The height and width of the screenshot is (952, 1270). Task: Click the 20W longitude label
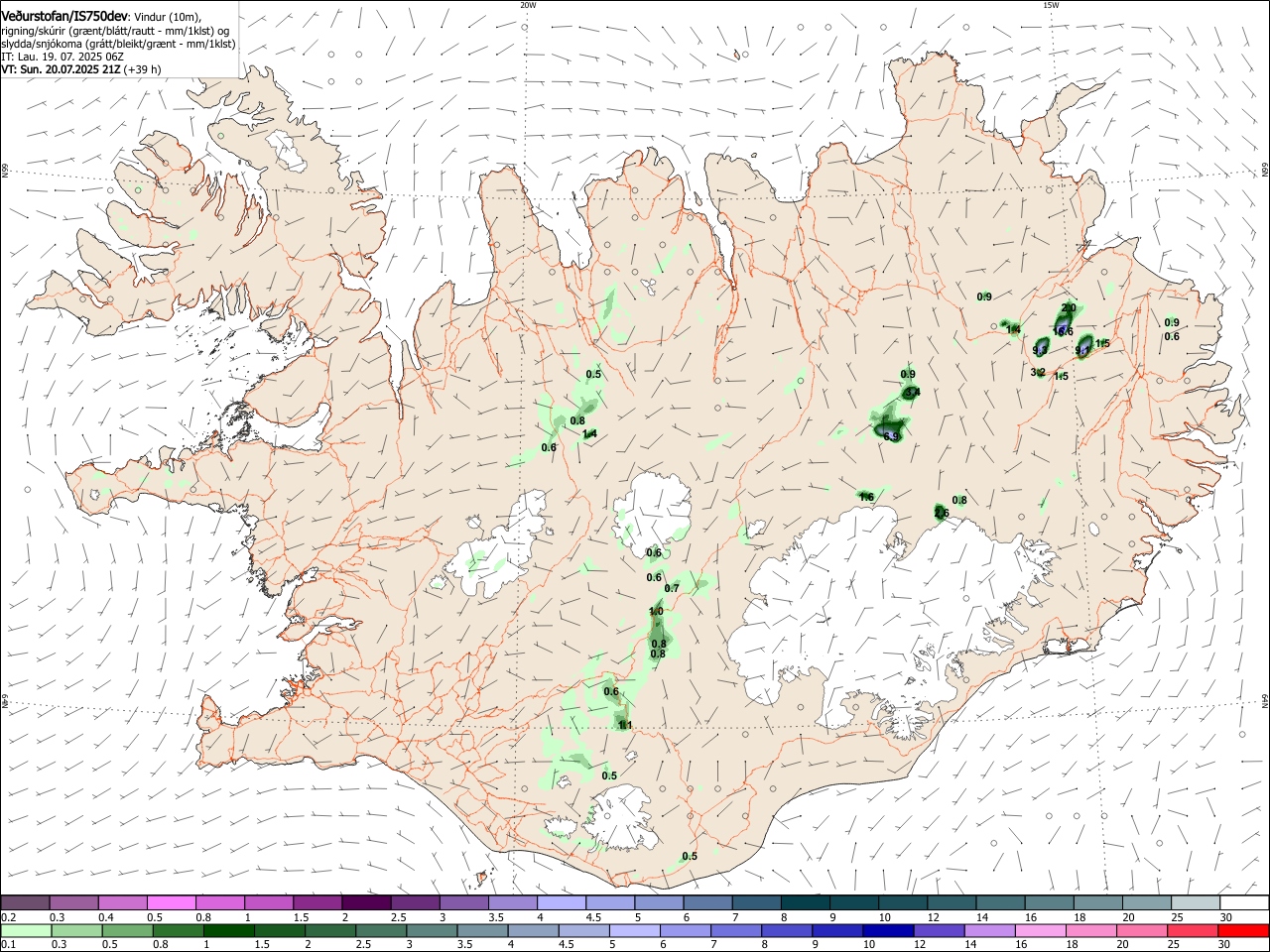point(528,5)
